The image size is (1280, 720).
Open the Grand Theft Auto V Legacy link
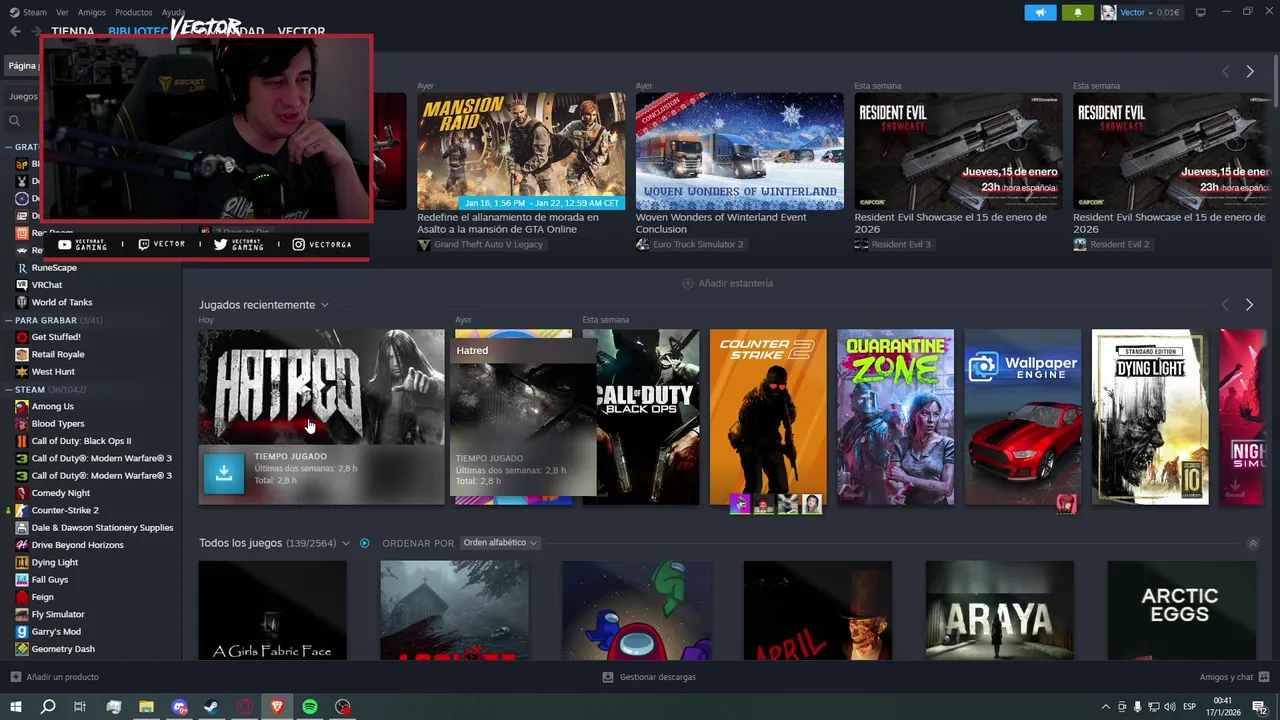(x=480, y=244)
